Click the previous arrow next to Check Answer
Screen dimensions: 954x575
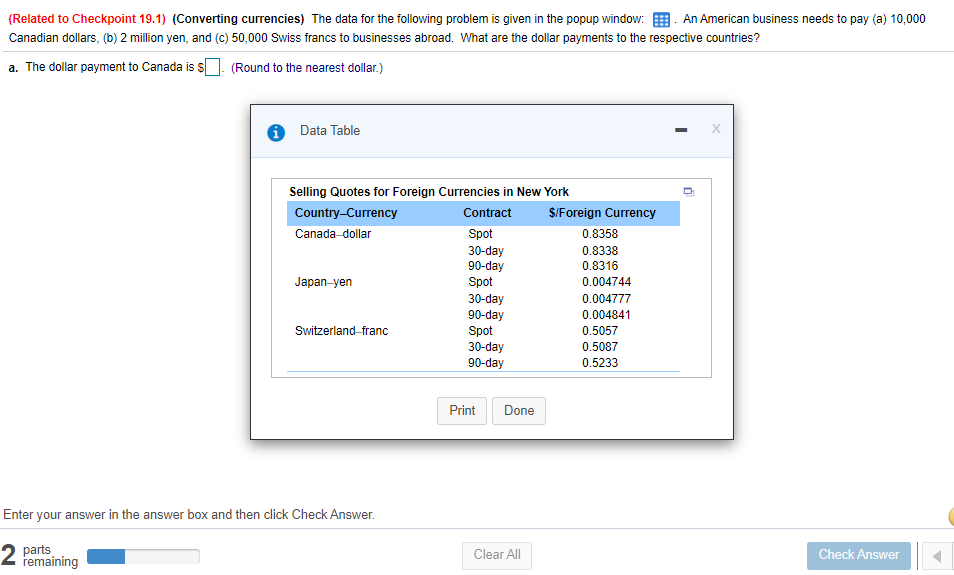937,556
